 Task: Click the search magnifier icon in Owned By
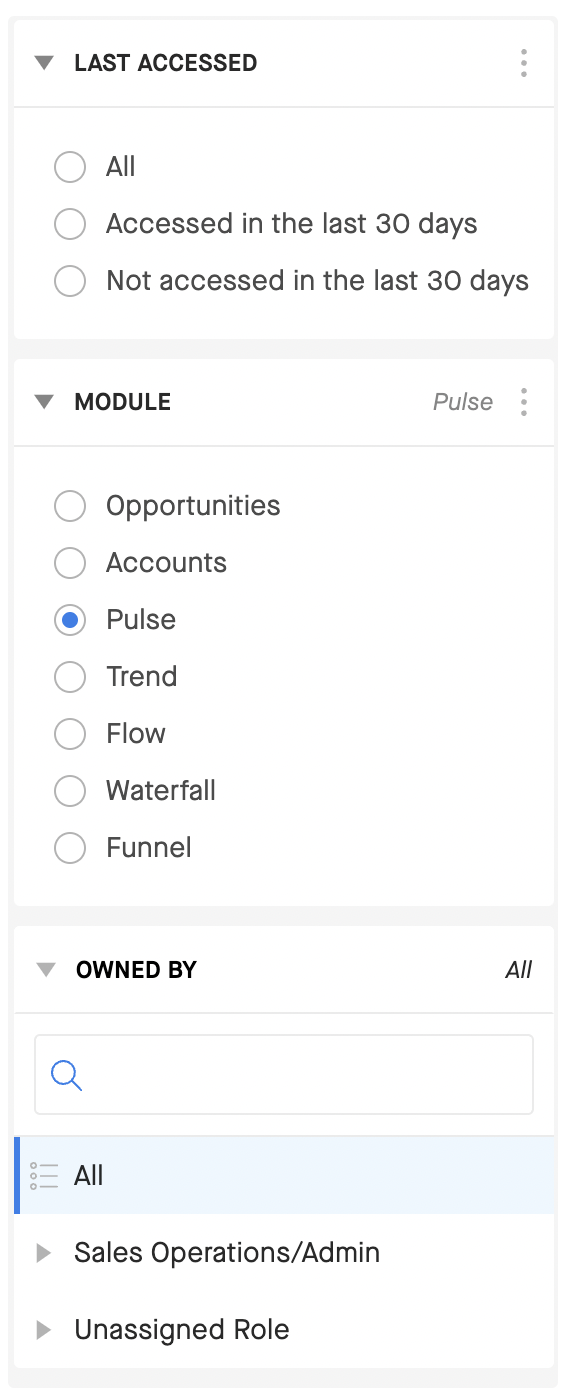pyautogui.click(x=66, y=1075)
